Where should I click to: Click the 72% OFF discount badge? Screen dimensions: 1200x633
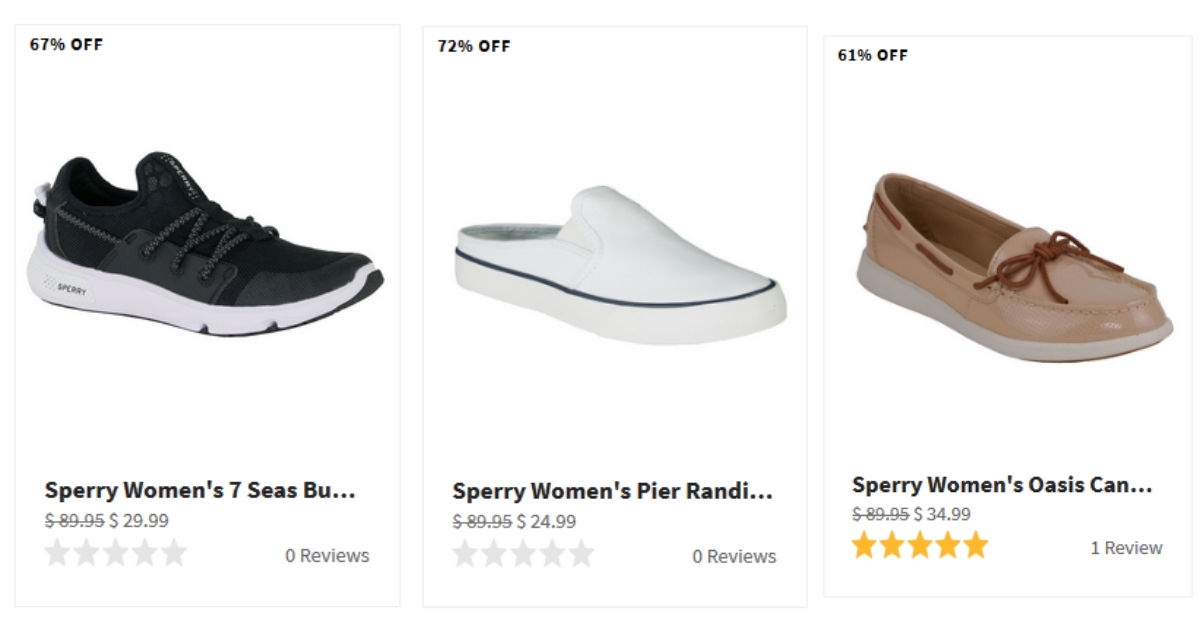pos(474,46)
